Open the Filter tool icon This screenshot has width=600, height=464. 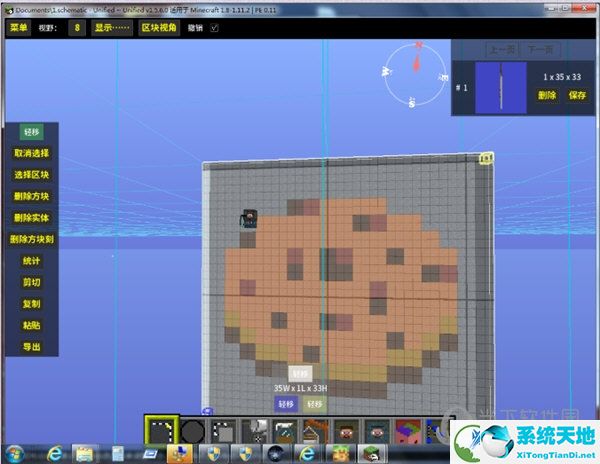click(x=285, y=431)
